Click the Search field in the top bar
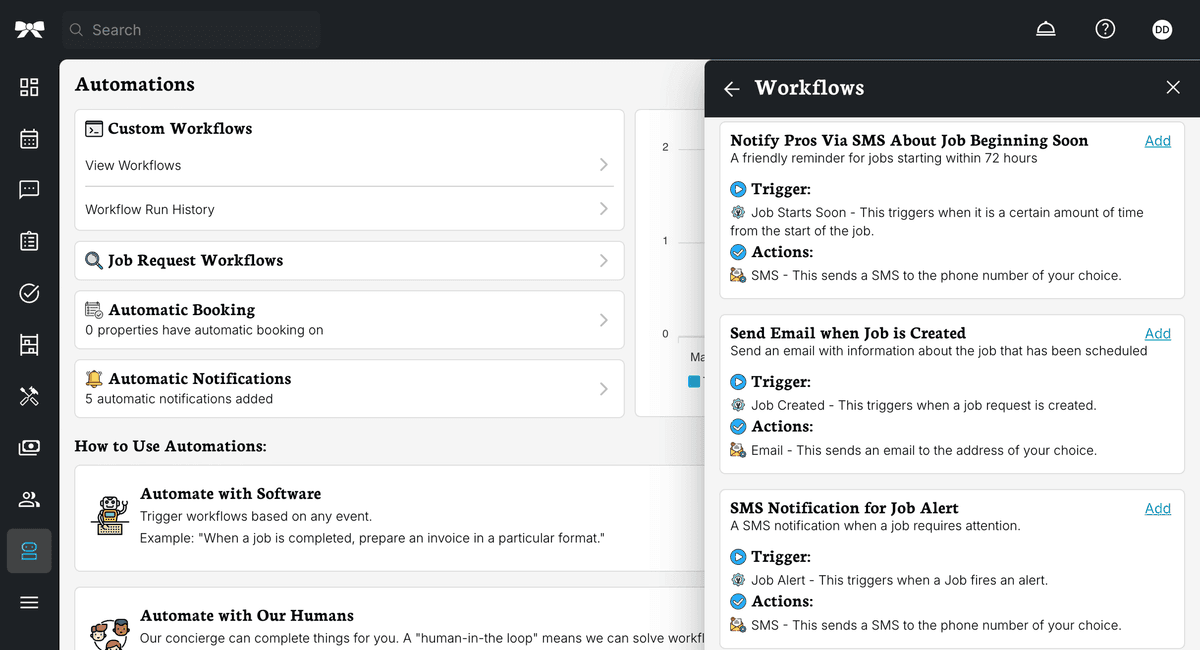This screenshot has width=1200, height=650. pos(190,29)
